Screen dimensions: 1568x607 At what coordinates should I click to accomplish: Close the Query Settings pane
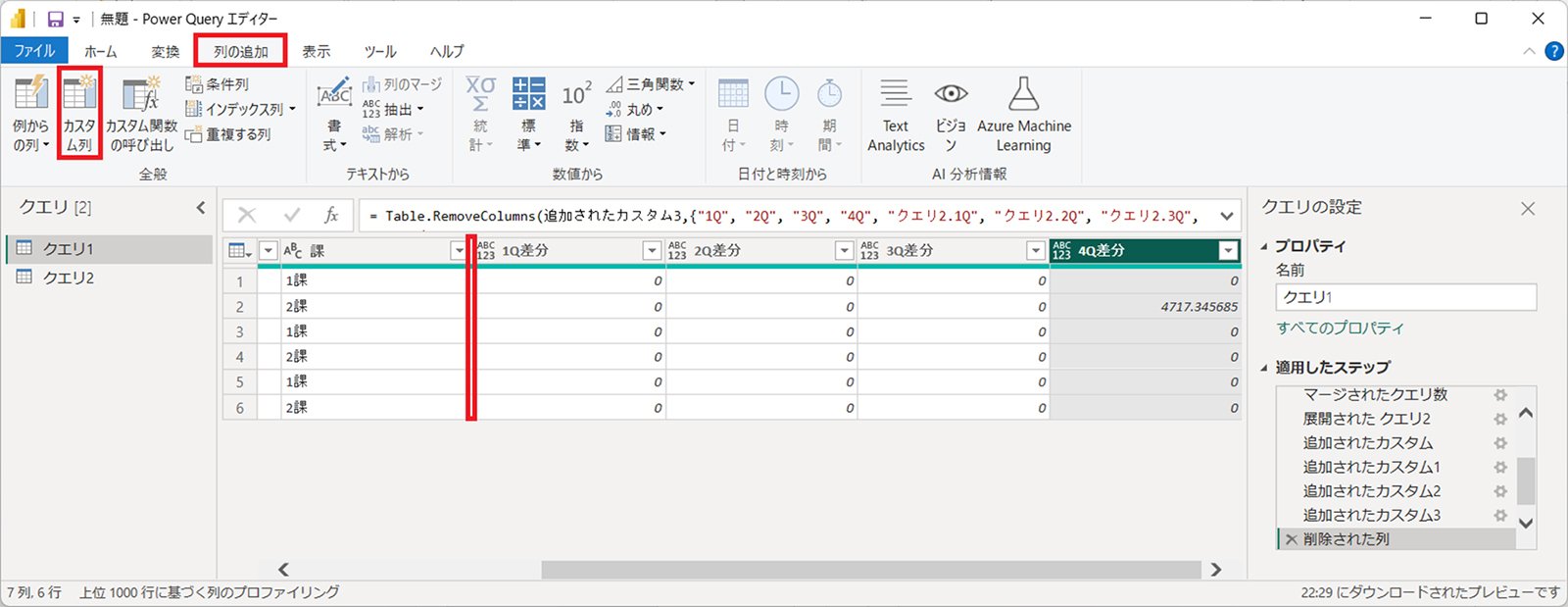pyautogui.click(x=1527, y=208)
